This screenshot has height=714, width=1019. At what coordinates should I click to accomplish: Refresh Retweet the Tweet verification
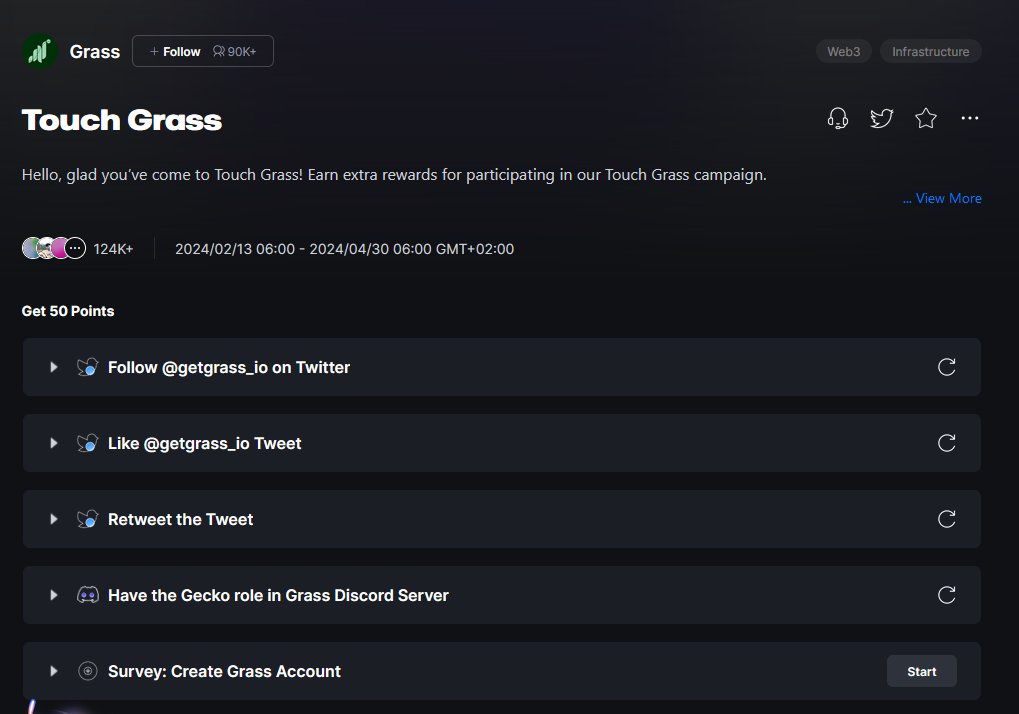pos(947,519)
